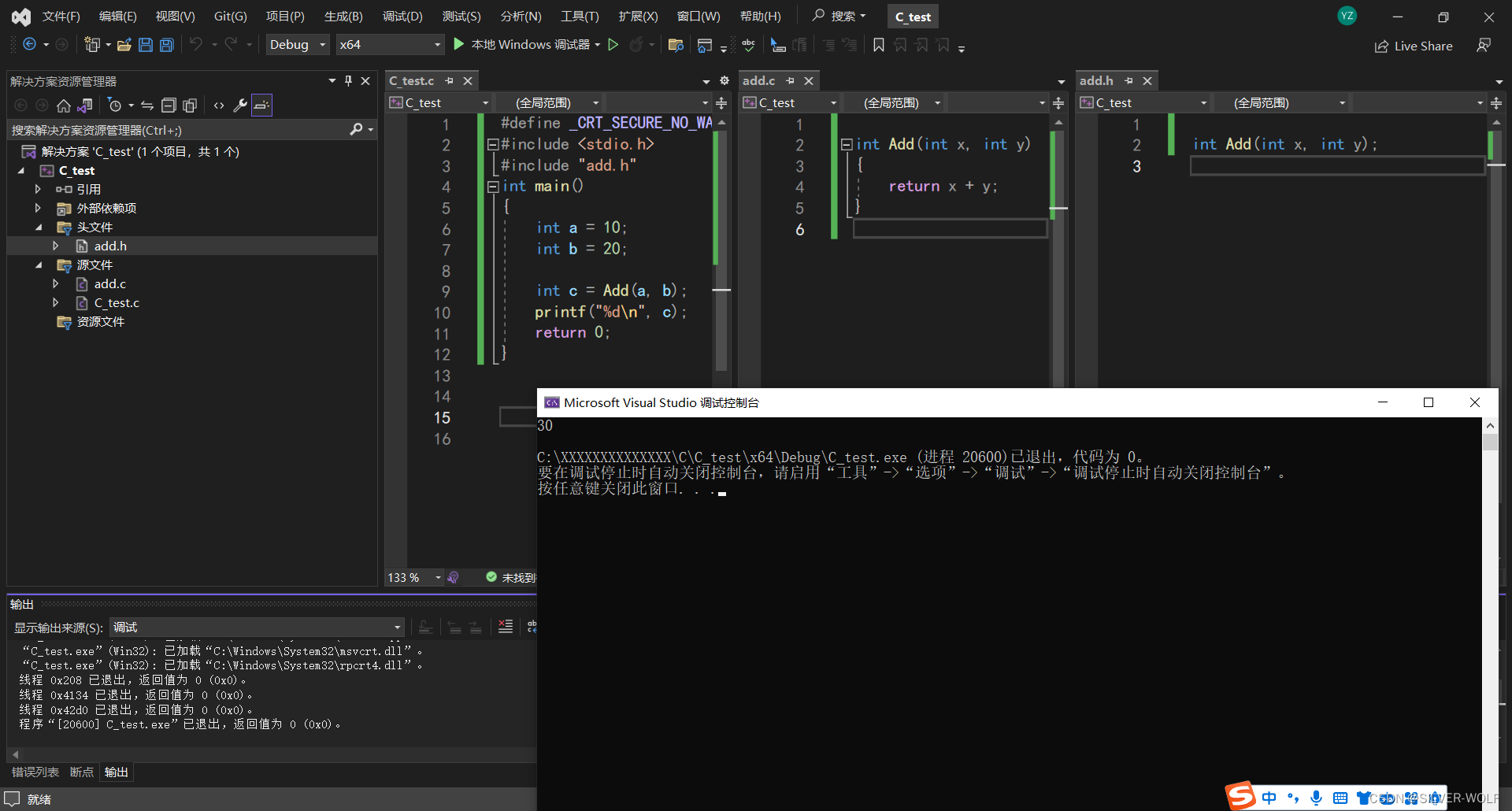Screen dimensions: 1512x811
Task: Collapse the 源文件 folder
Action: (x=38, y=265)
